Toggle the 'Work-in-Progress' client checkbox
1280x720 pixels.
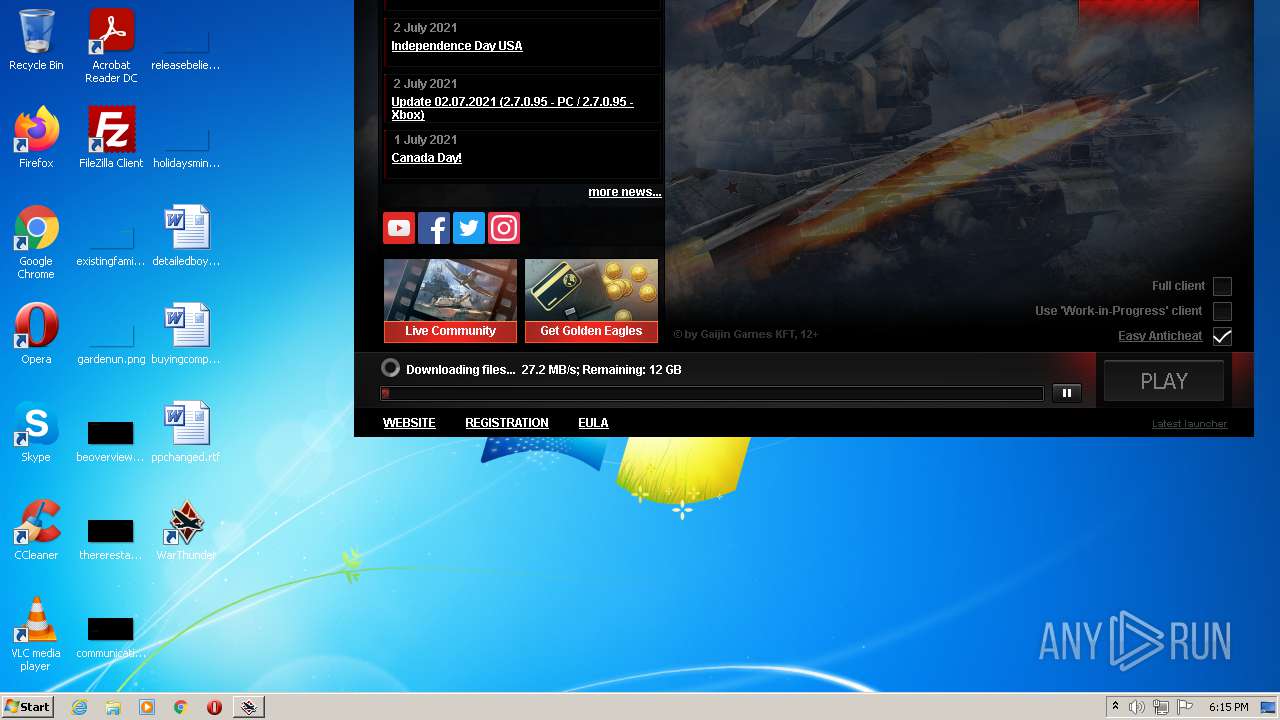click(1222, 311)
